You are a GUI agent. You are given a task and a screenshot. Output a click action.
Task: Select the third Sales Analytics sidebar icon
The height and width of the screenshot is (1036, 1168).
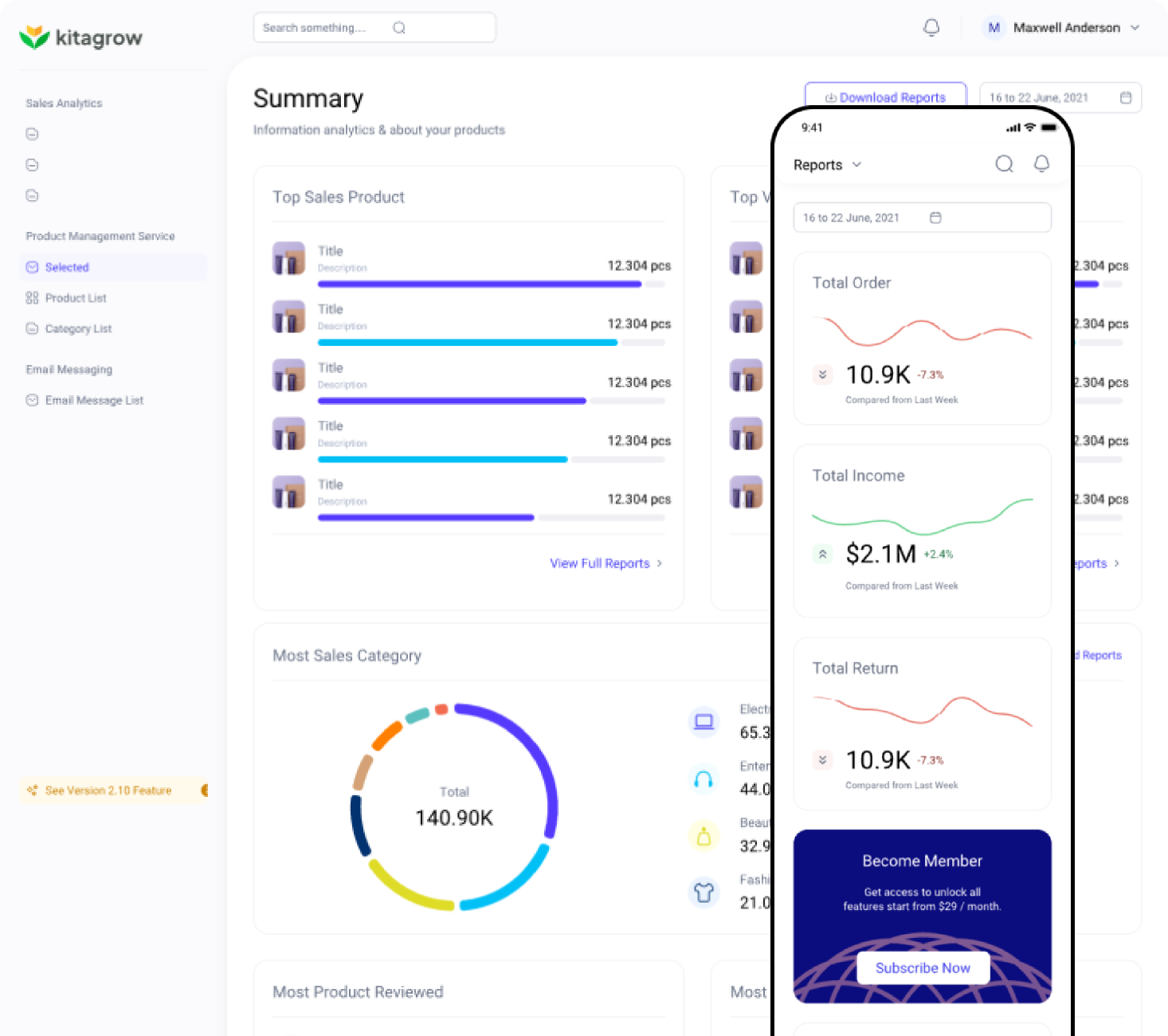pyautogui.click(x=32, y=195)
